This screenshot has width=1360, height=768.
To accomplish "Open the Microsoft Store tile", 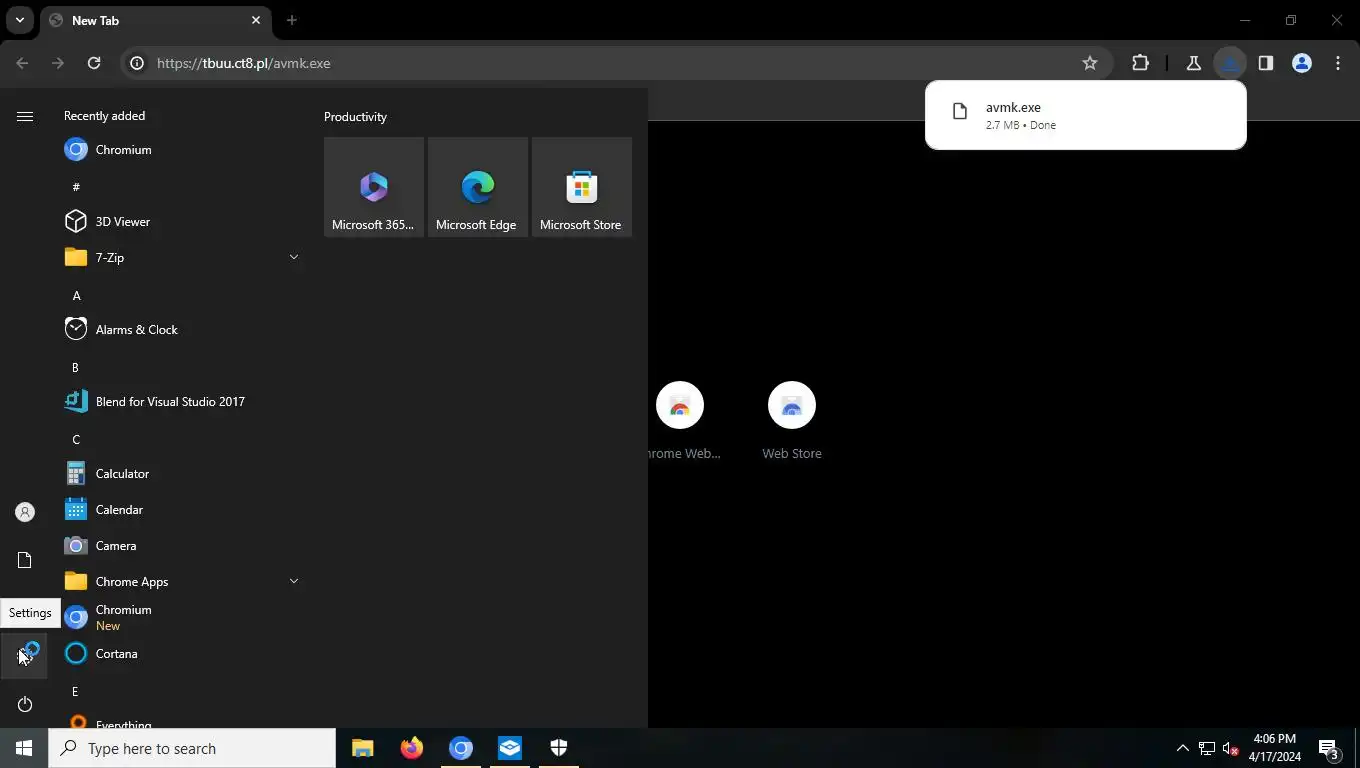I will point(582,187).
